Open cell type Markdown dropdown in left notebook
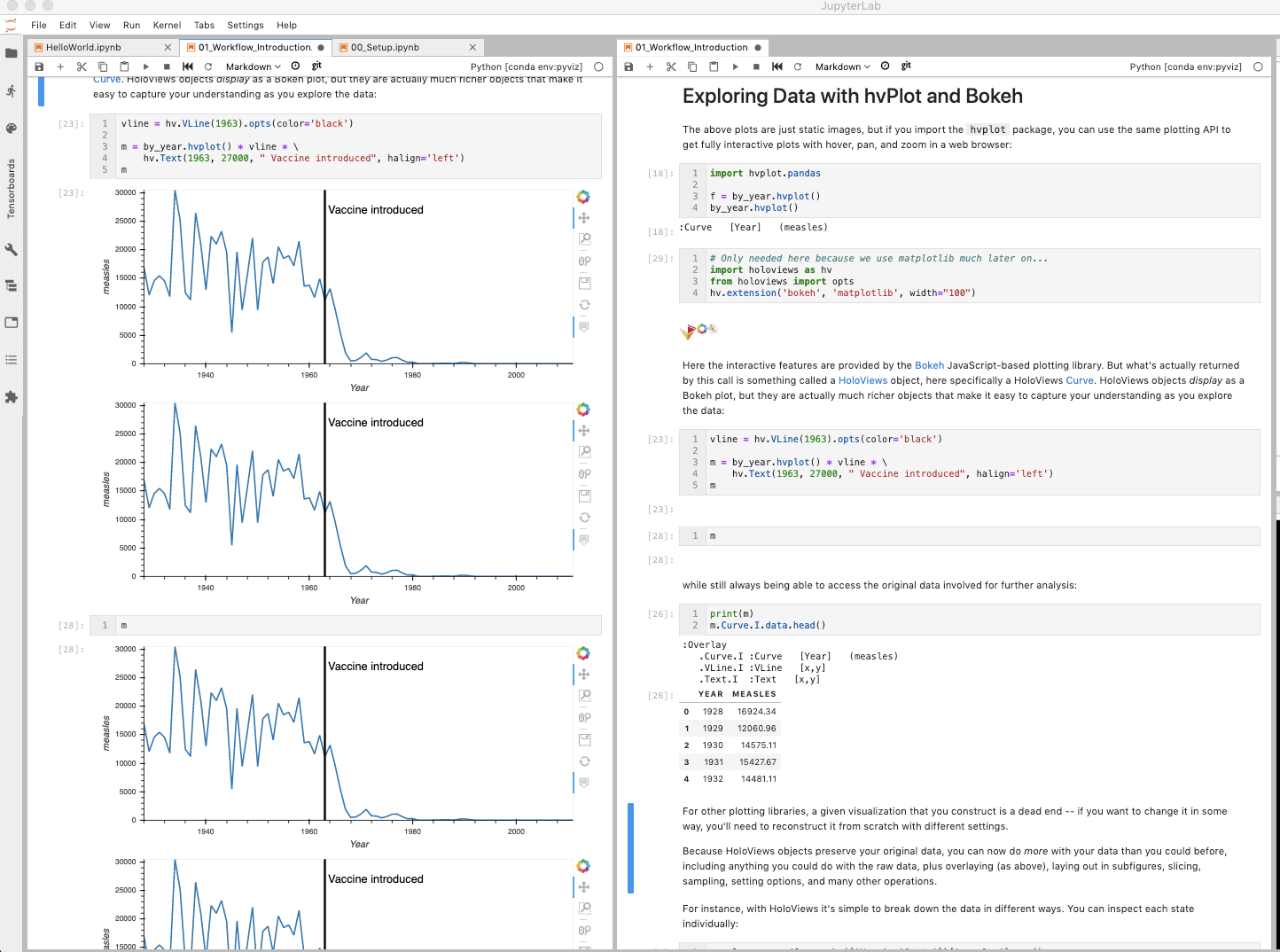1280x952 pixels. [253, 66]
